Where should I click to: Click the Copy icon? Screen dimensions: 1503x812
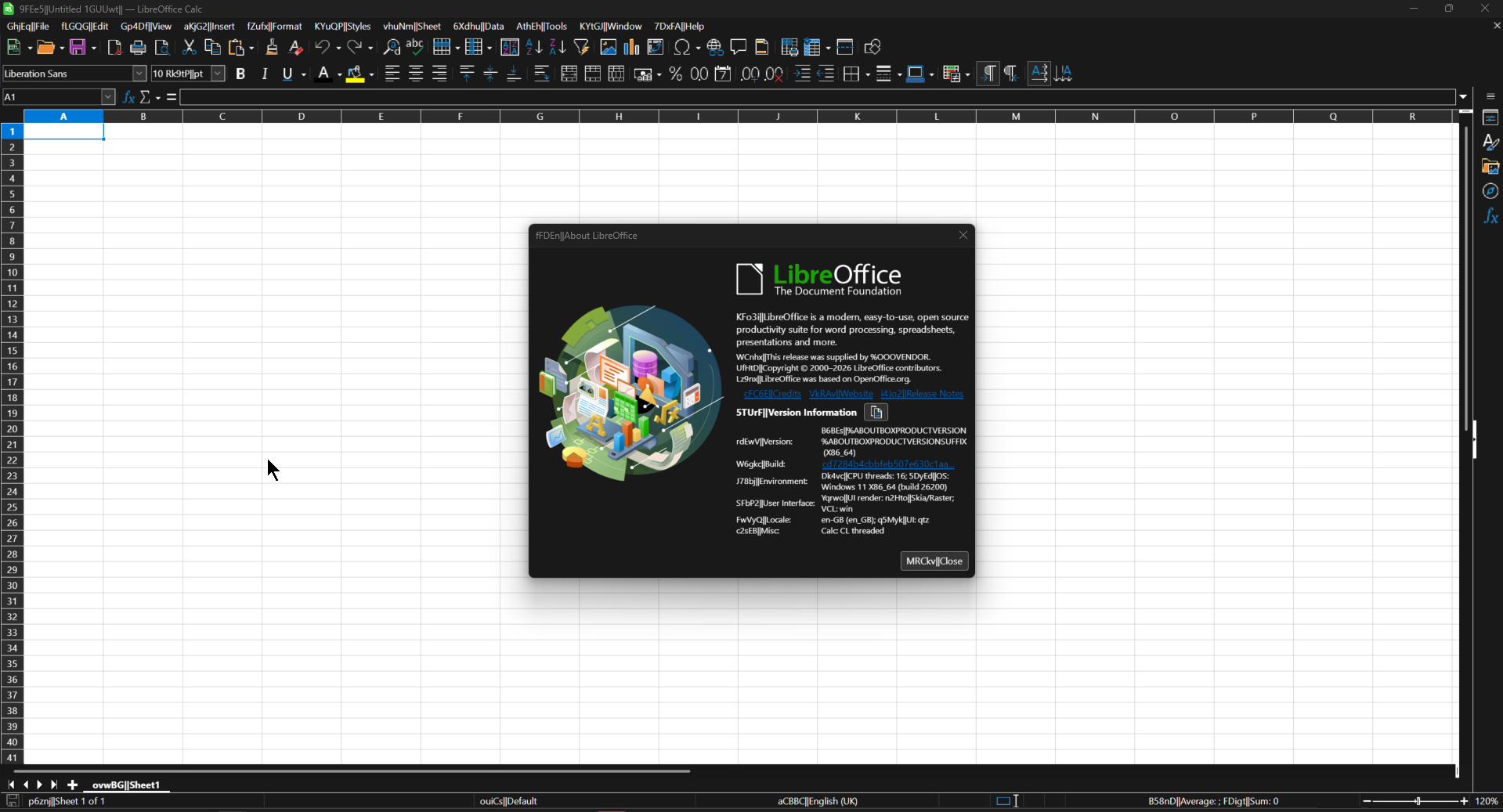coord(212,48)
